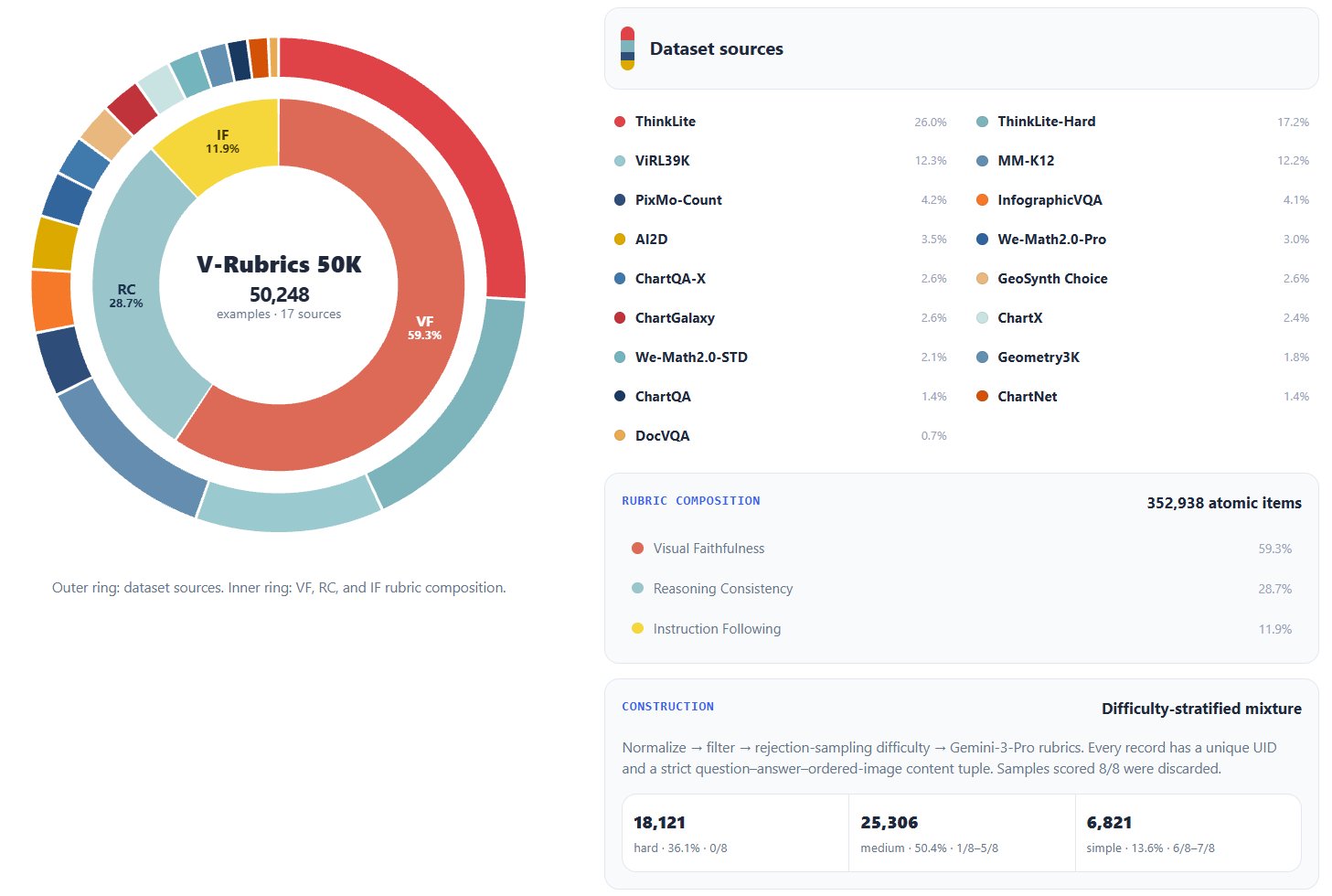Click the RUBRIC COMPOSITION section heading

691,501
